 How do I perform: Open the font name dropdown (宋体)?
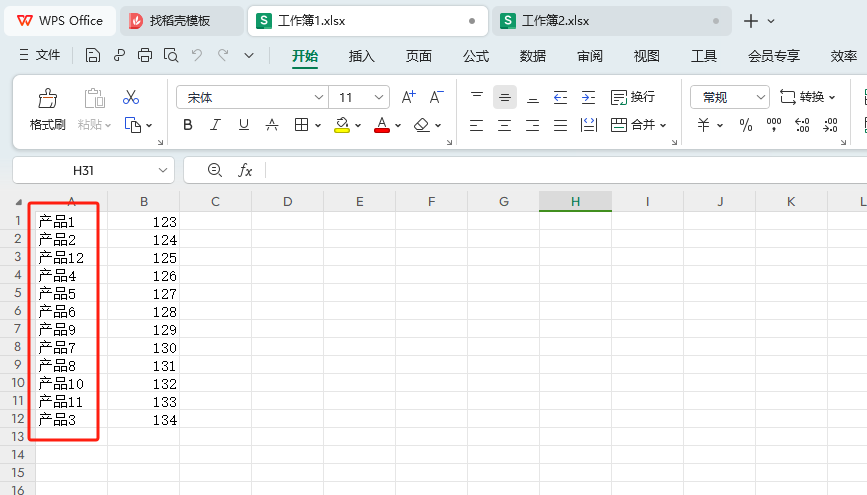(x=319, y=97)
